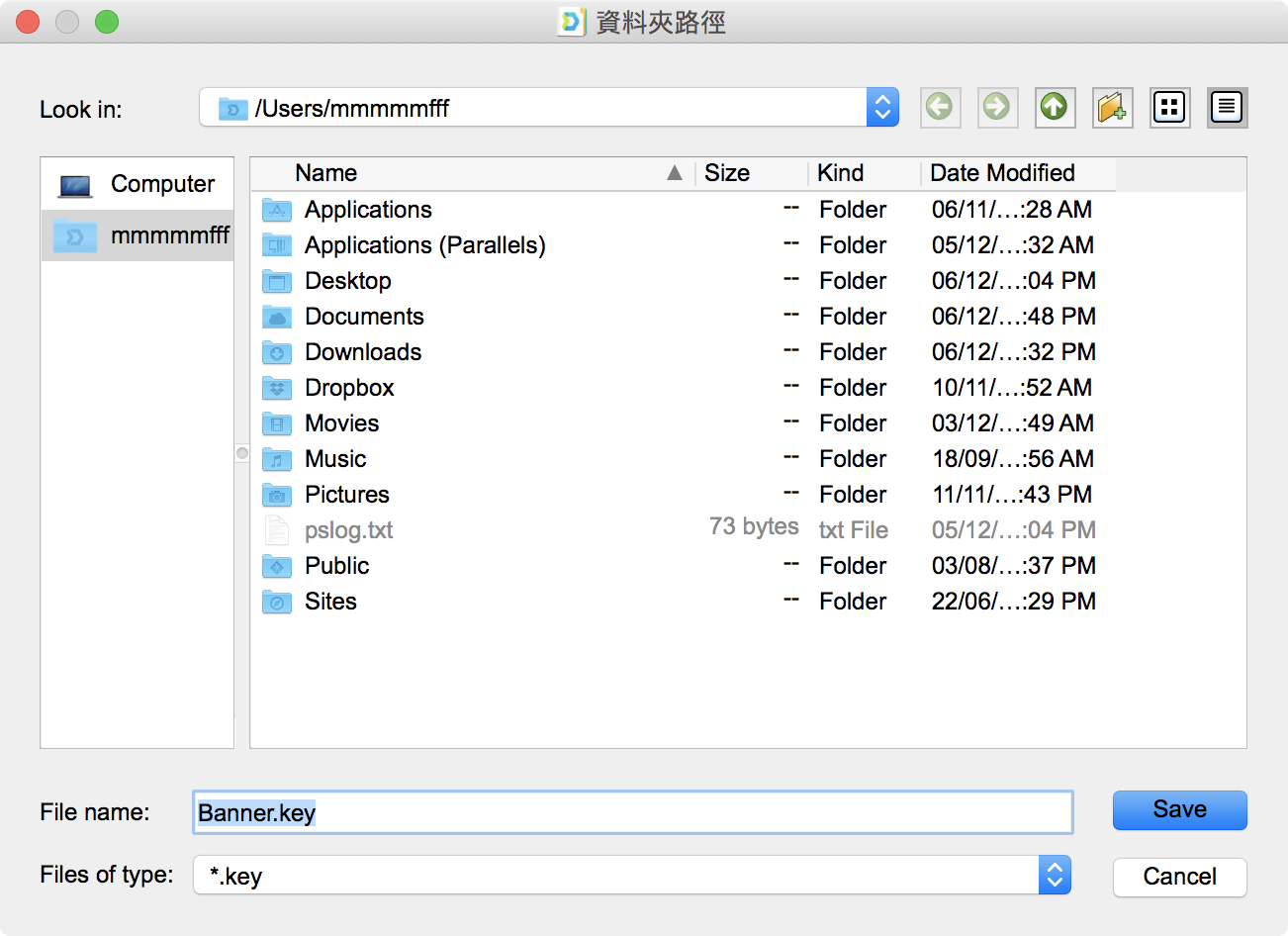Image resolution: width=1288 pixels, height=936 pixels.
Task: Expand the Look in path dropdown
Action: click(882, 108)
